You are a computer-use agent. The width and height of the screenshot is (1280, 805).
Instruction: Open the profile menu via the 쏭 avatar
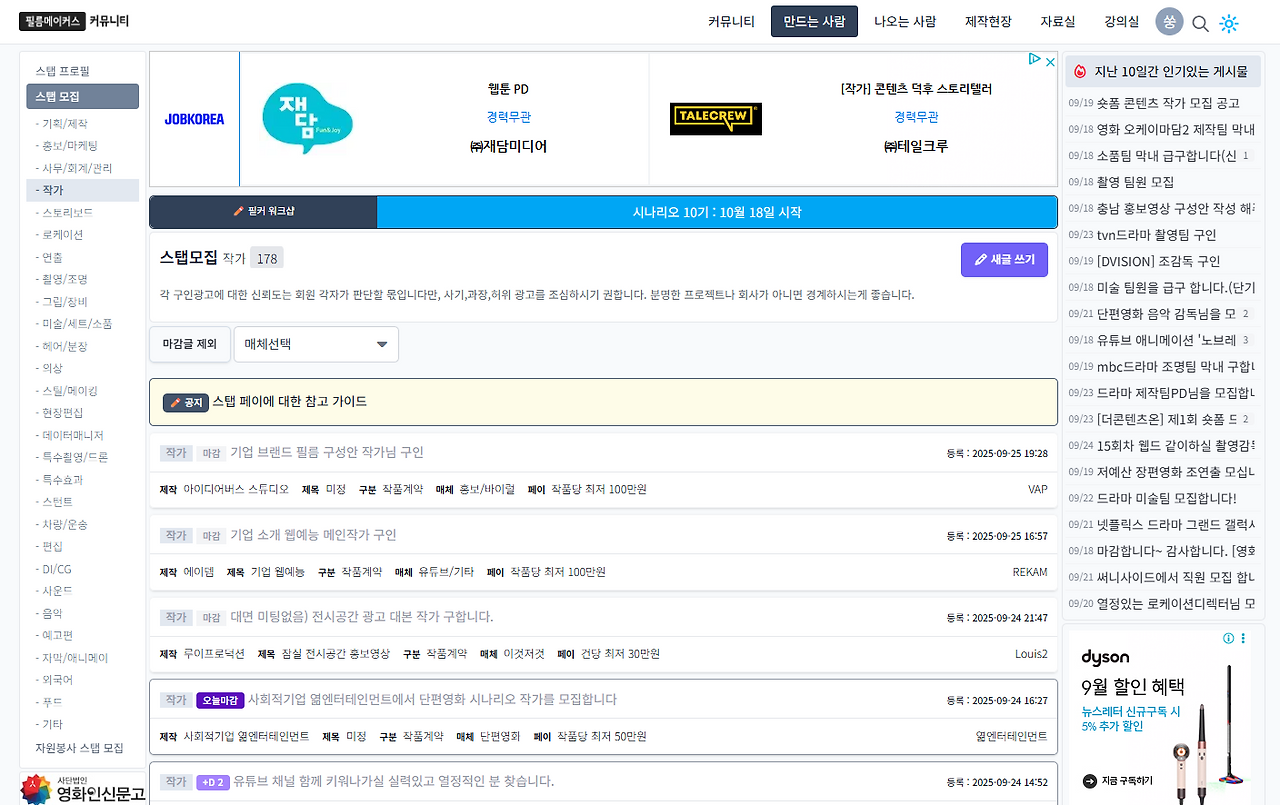[x=1169, y=21]
